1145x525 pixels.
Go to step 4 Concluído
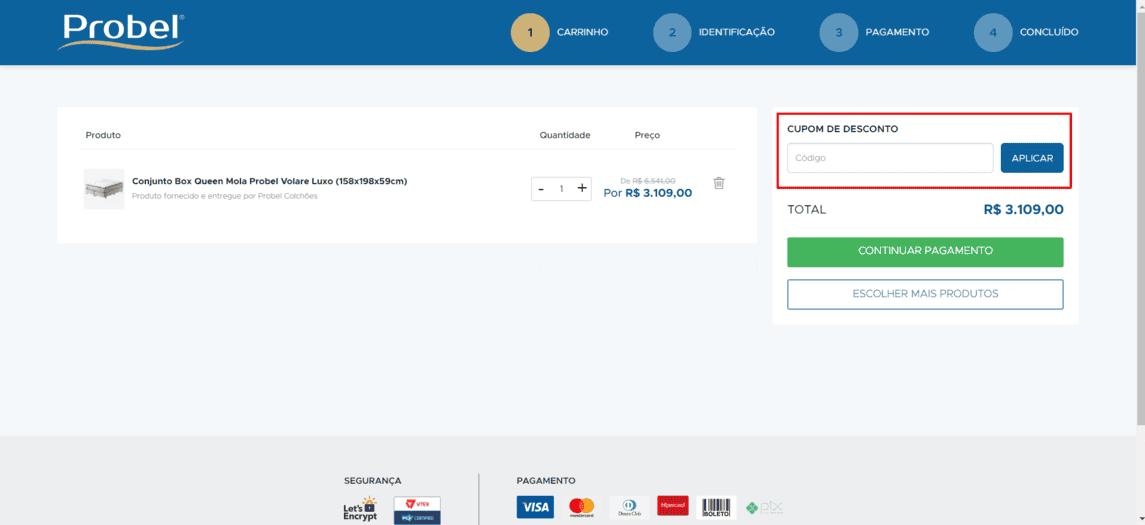click(1027, 33)
